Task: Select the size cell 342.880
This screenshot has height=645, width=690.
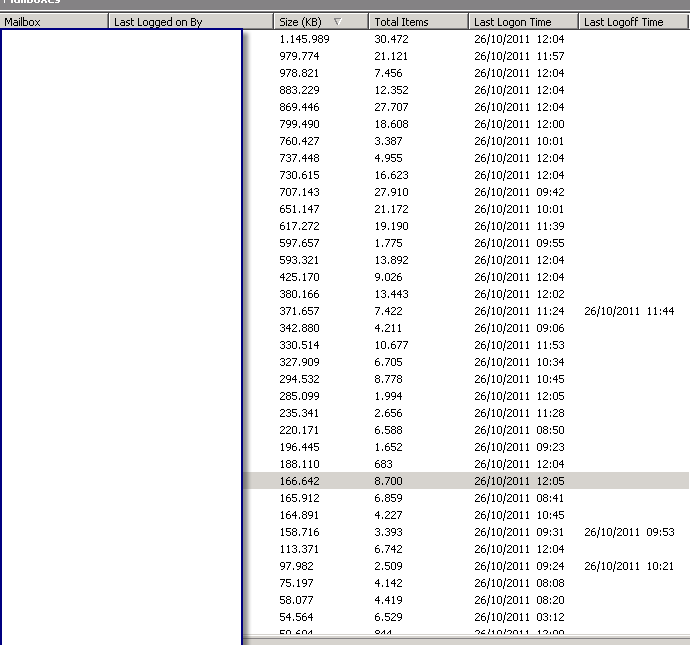Action: pyautogui.click(x=299, y=328)
